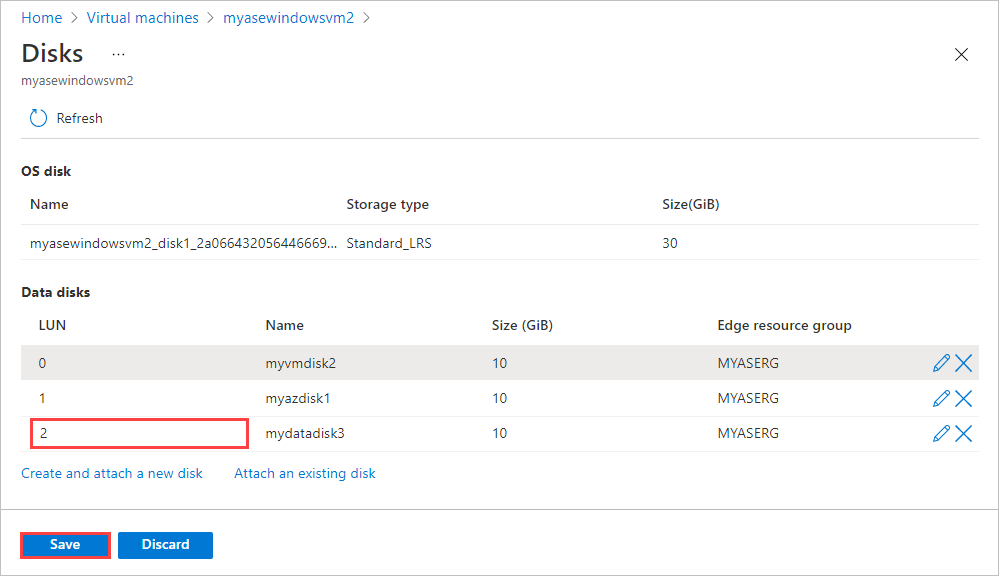Viewport: 999px width, 576px height.
Task: Click the LUN column header
Action: (x=52, y=325)
